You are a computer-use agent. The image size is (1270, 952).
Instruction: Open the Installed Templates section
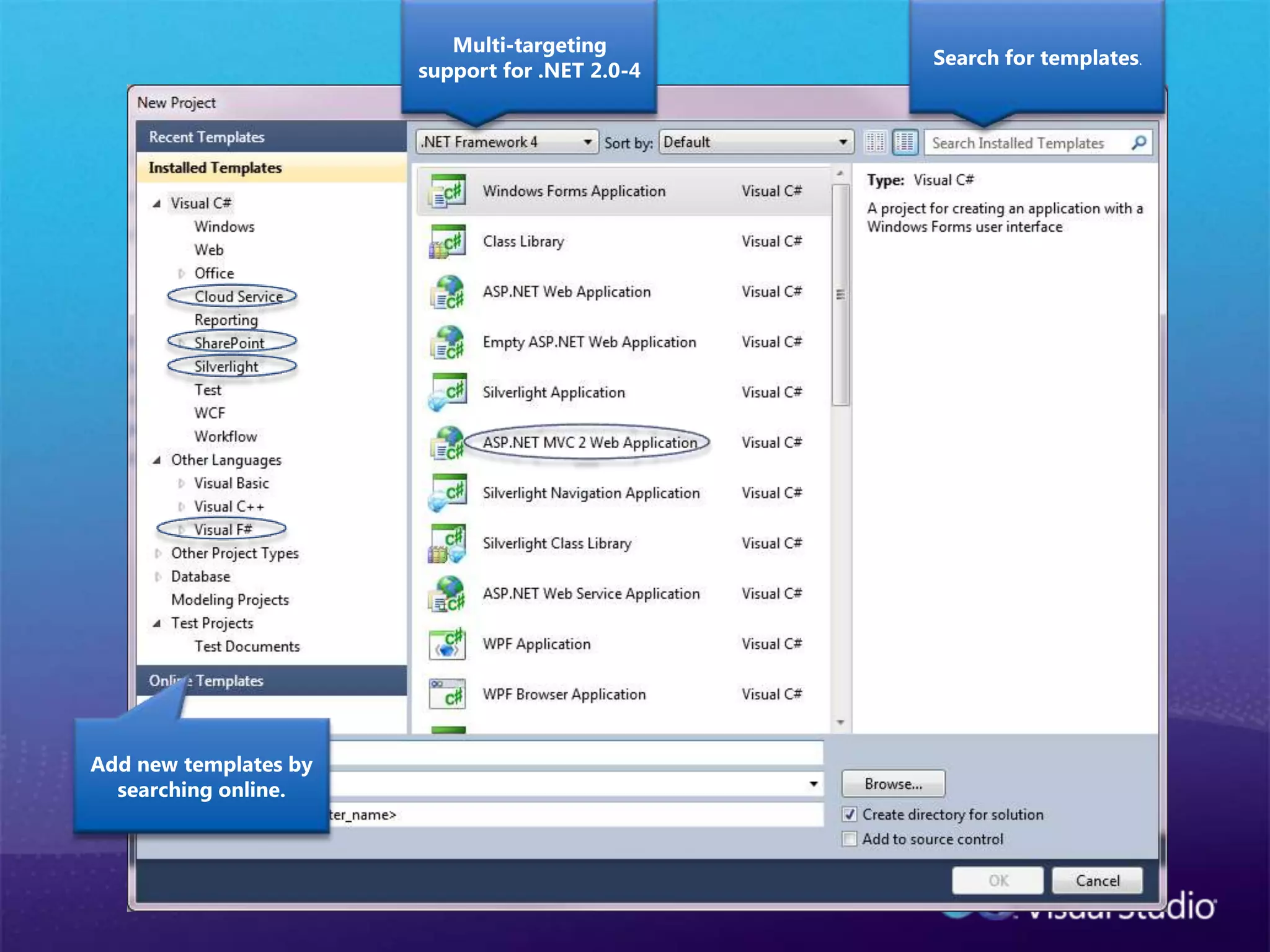(272, 168)
